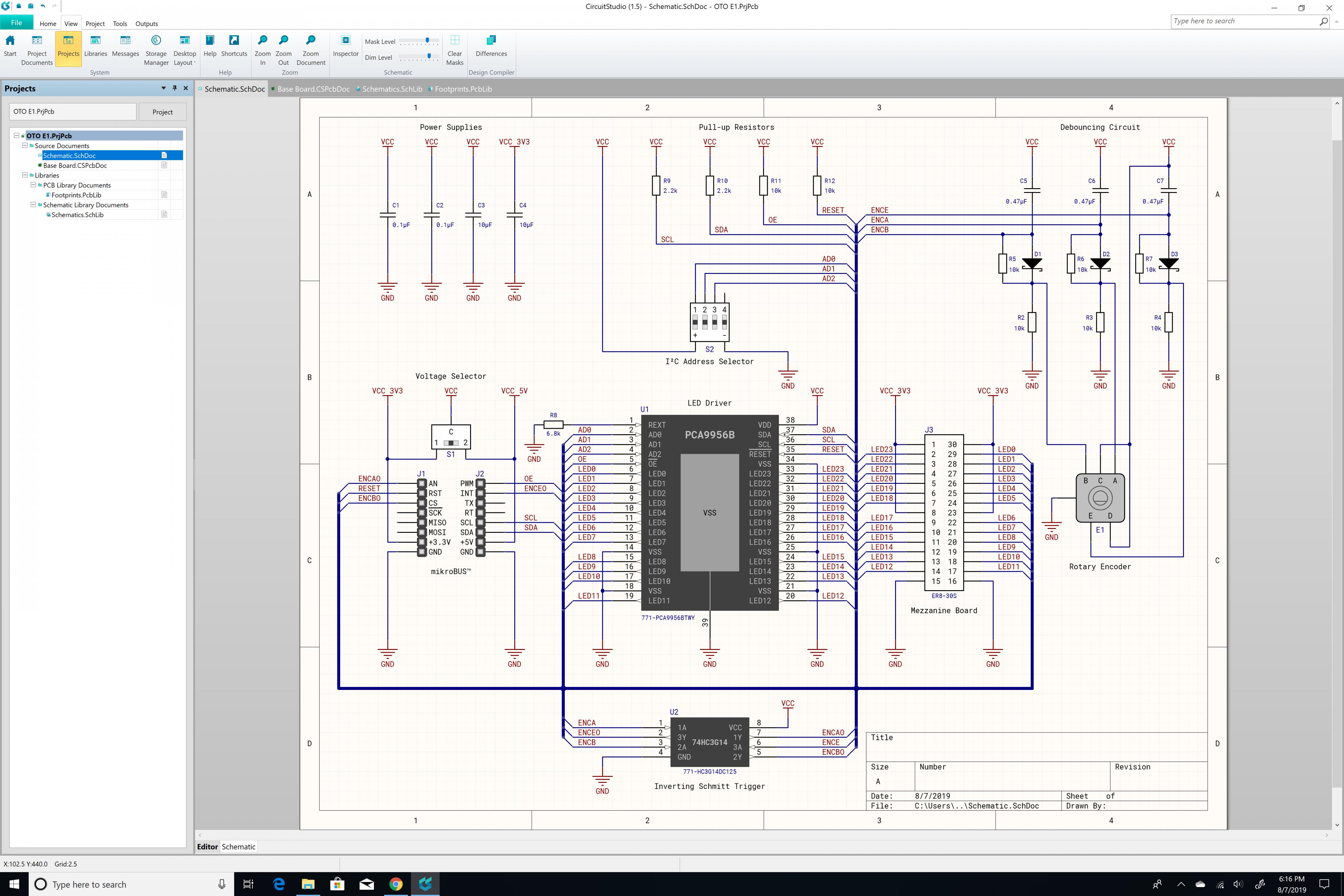Show keyboard Shortcuts
The height and width of the screenshot is (896, 1344).
click(x=234, y=47)
